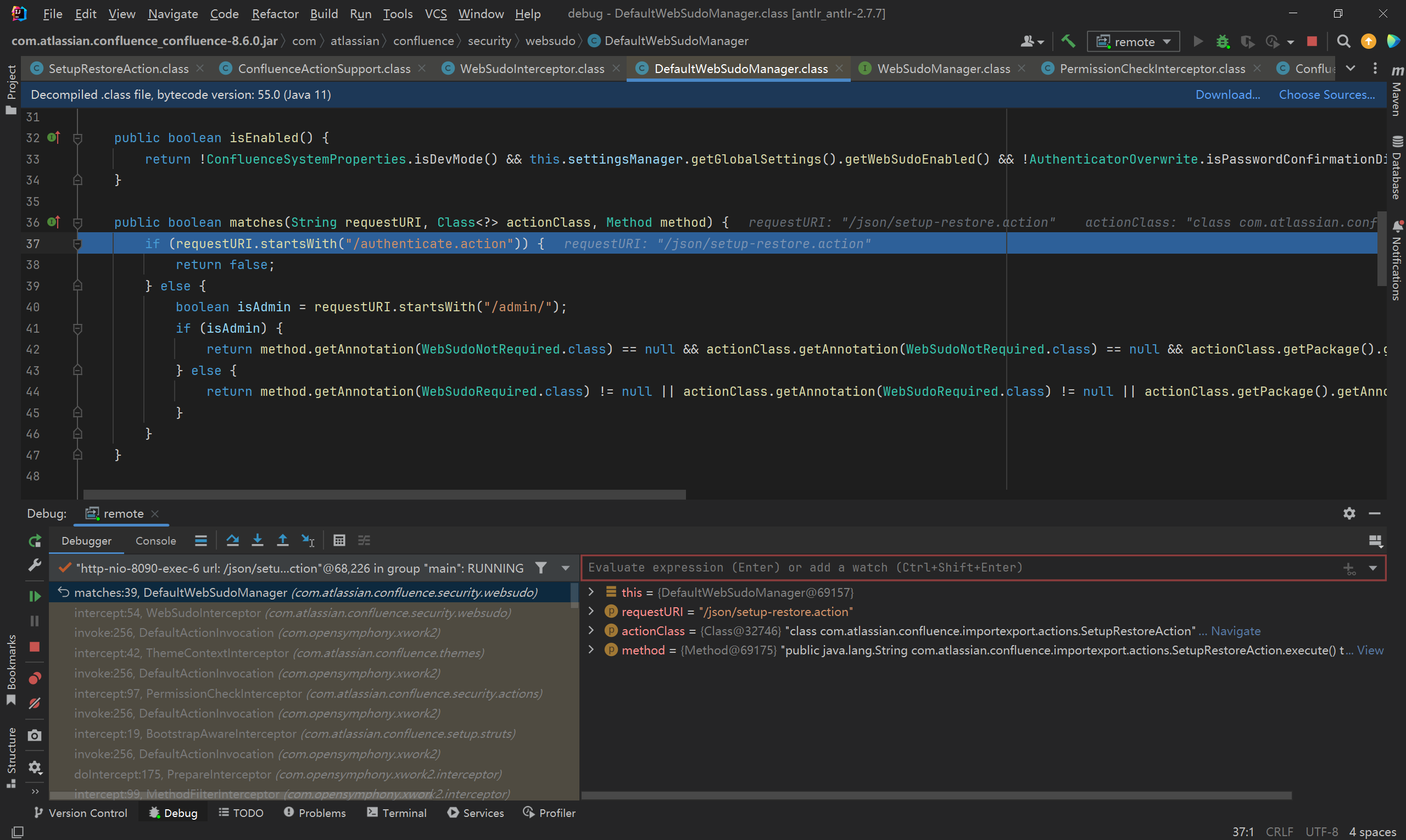Viewport: 1406px width, 840px height.
Task: Toggle Mute Breakpoints icon
Action: click(35, 703)
